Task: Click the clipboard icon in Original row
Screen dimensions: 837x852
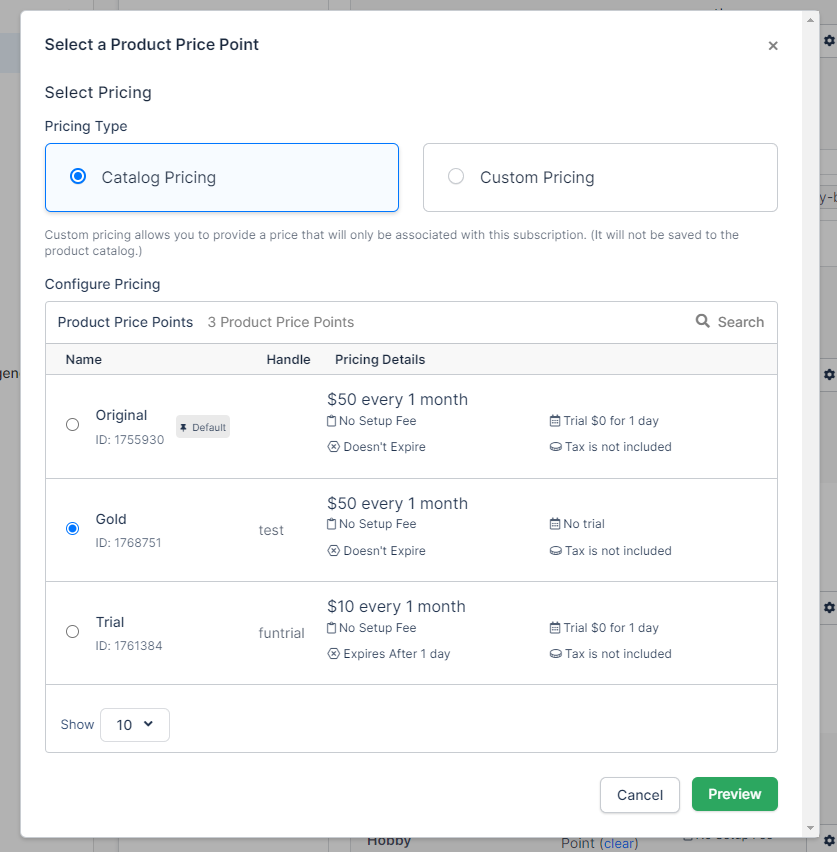Action: click(332, 421)
